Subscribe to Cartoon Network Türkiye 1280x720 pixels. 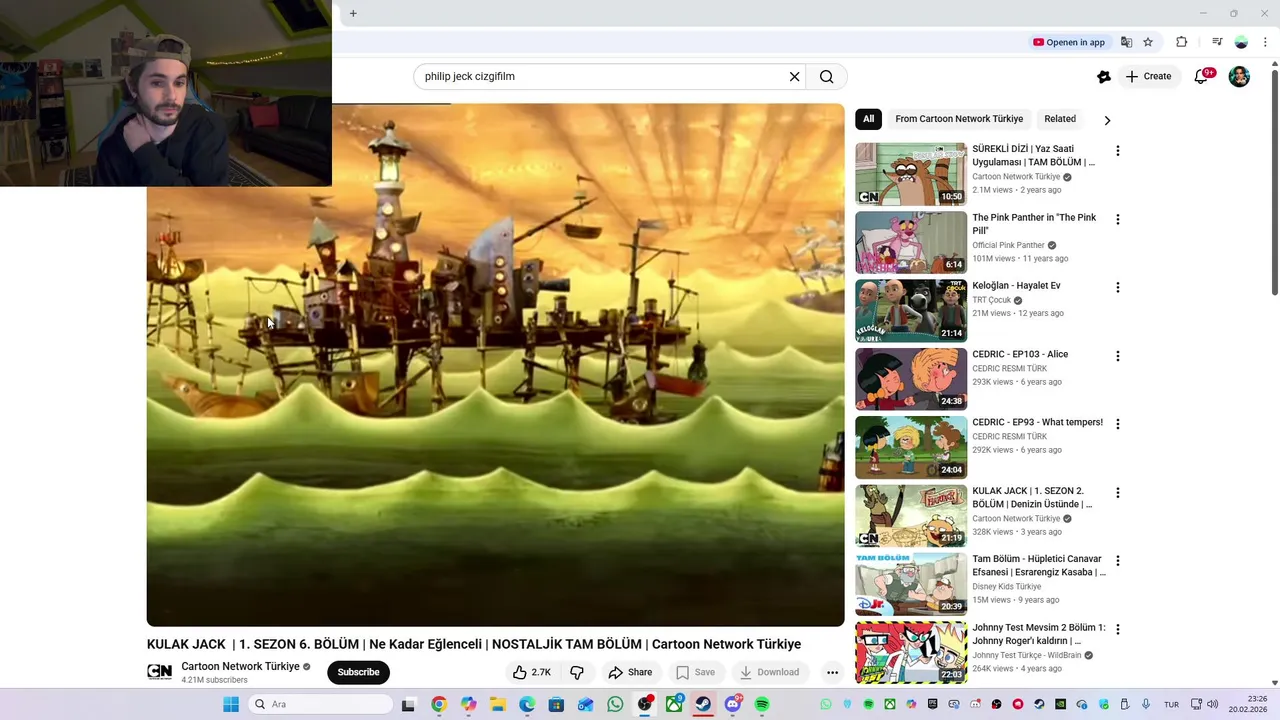coord(358,672)
